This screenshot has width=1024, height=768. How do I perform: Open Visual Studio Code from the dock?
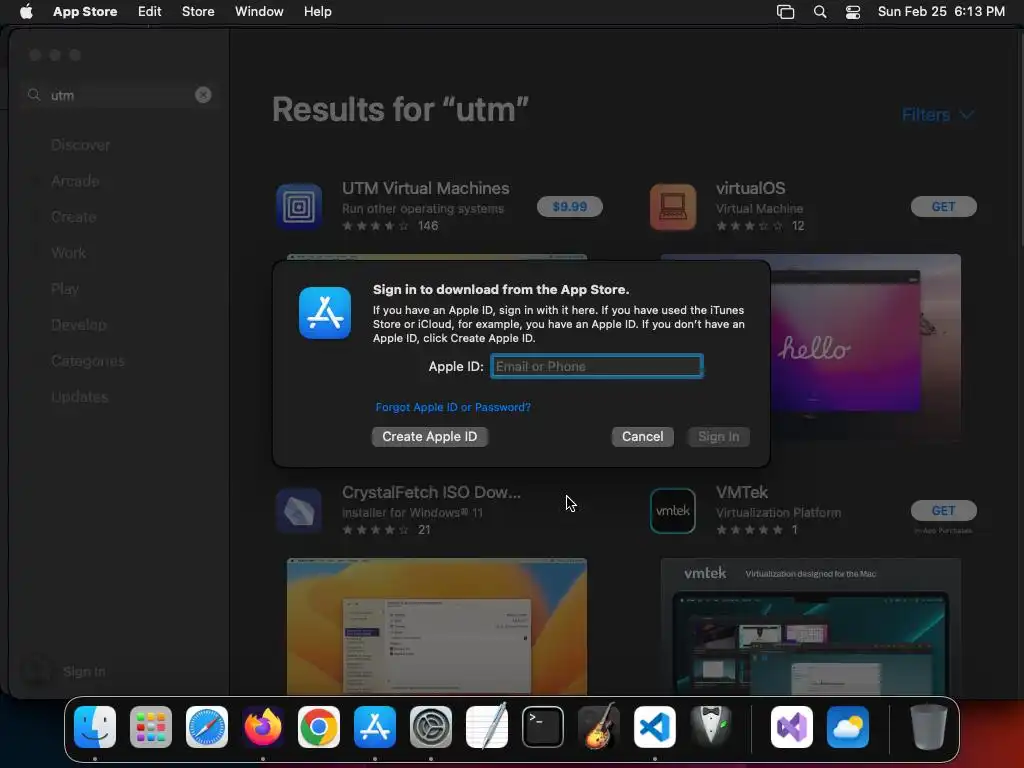[654, 727]
